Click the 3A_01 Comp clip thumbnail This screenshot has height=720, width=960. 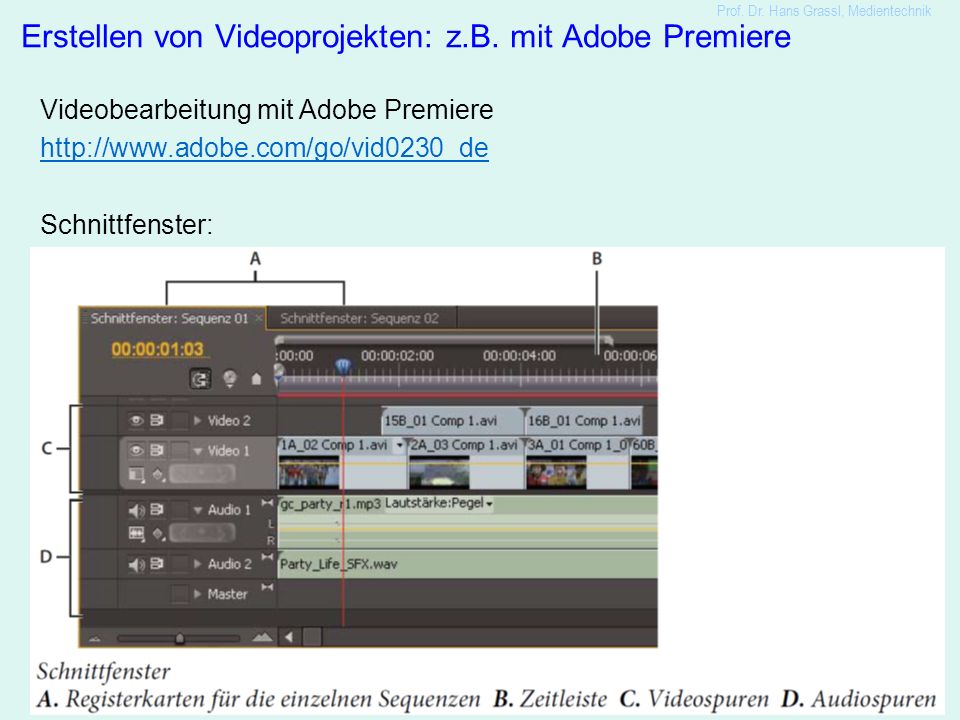click(556, 474)
